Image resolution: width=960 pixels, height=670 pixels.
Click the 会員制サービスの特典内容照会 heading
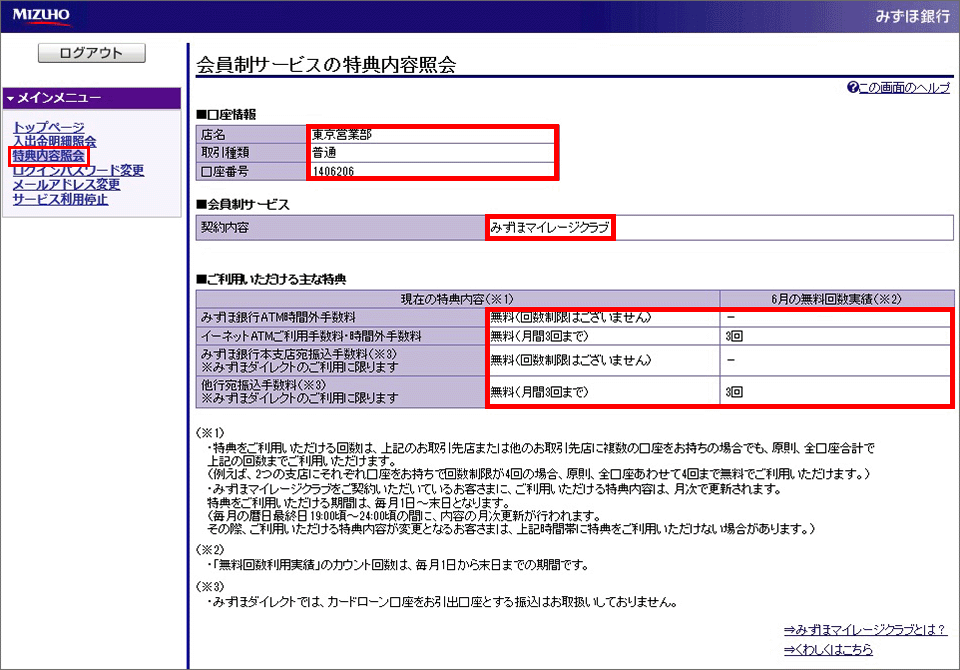tap(326, 64)
